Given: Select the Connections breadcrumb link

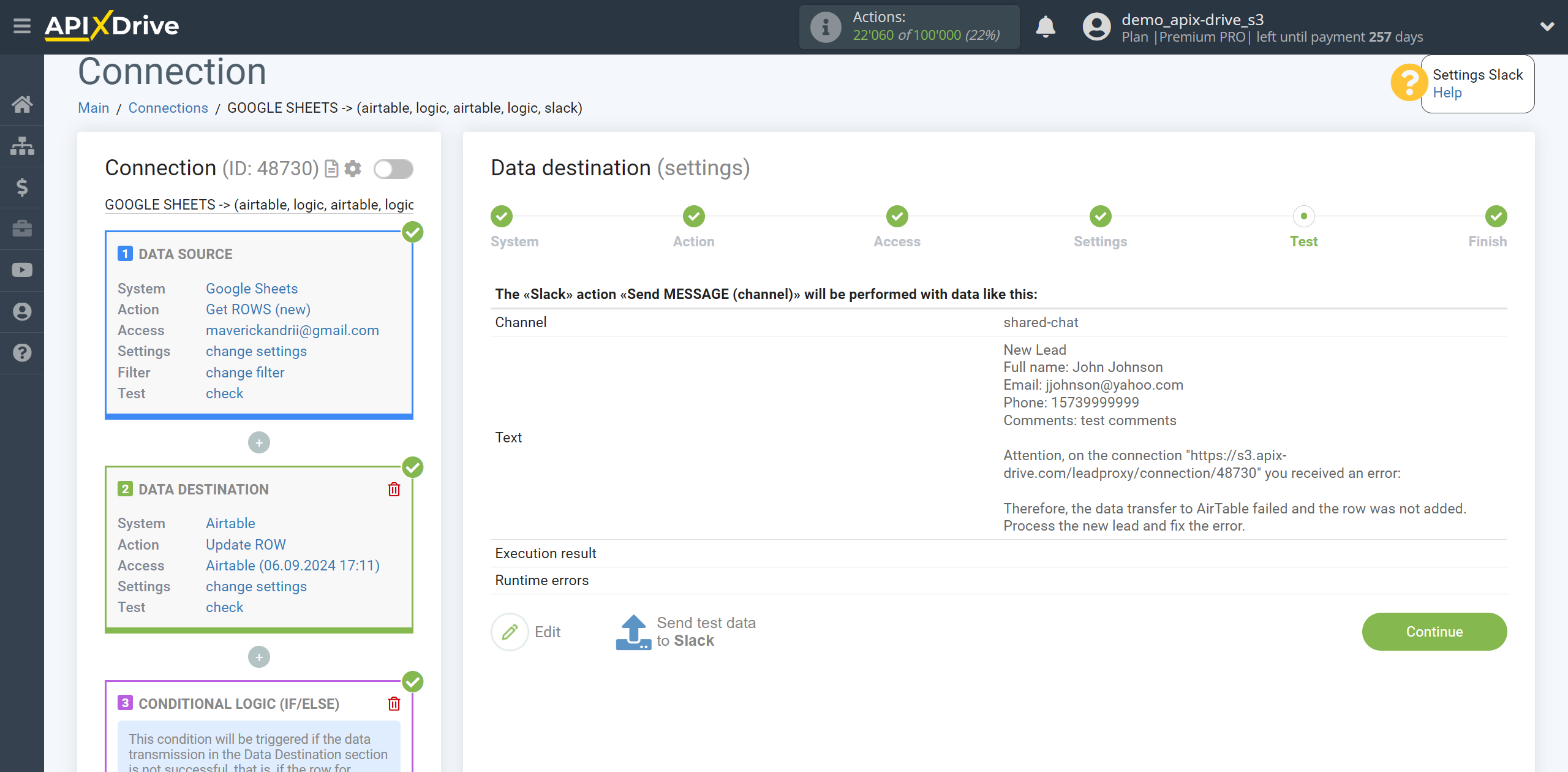Looking at the screenshot, I should [165, 107].
